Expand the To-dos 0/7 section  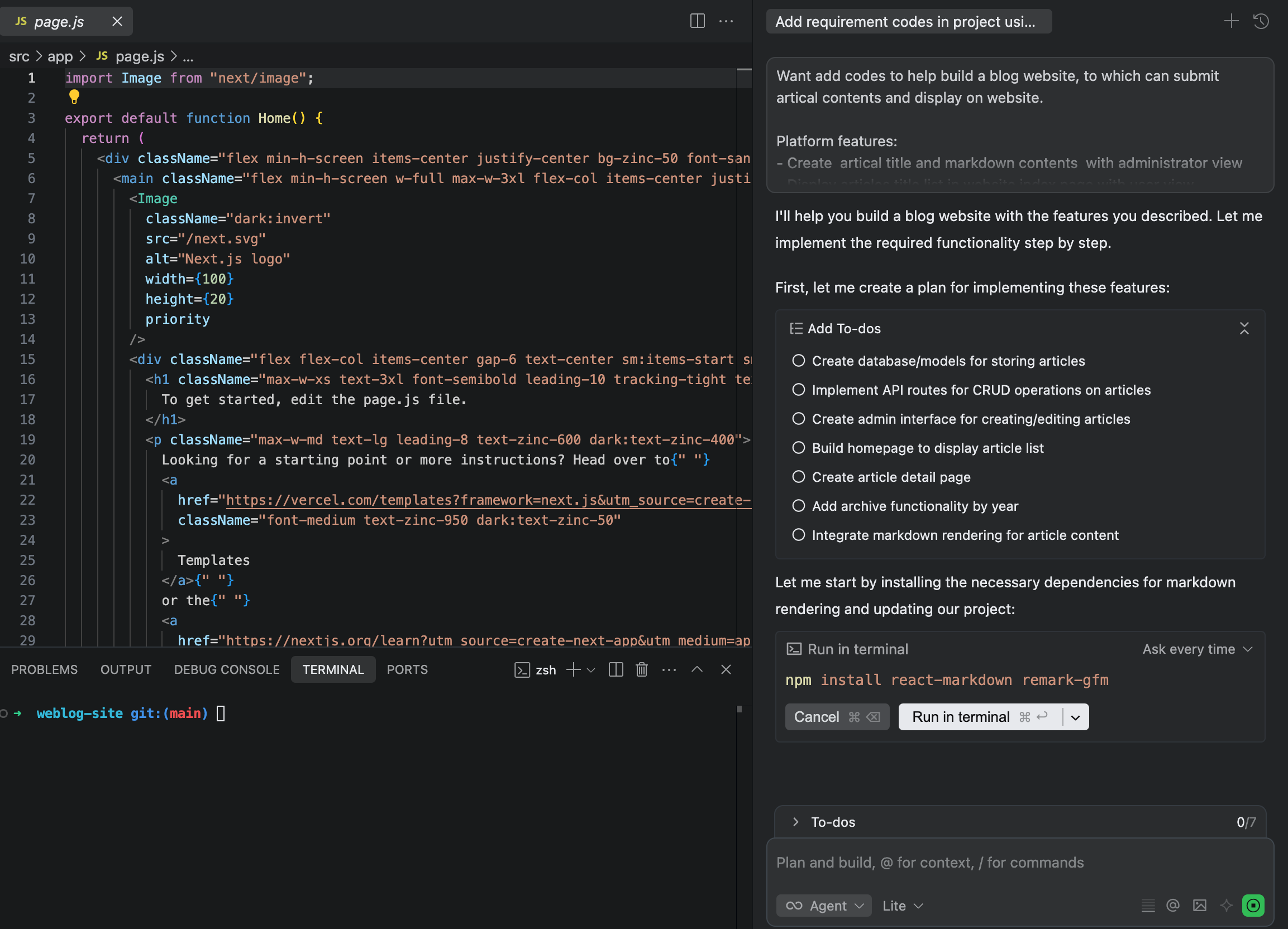point(795,822)
